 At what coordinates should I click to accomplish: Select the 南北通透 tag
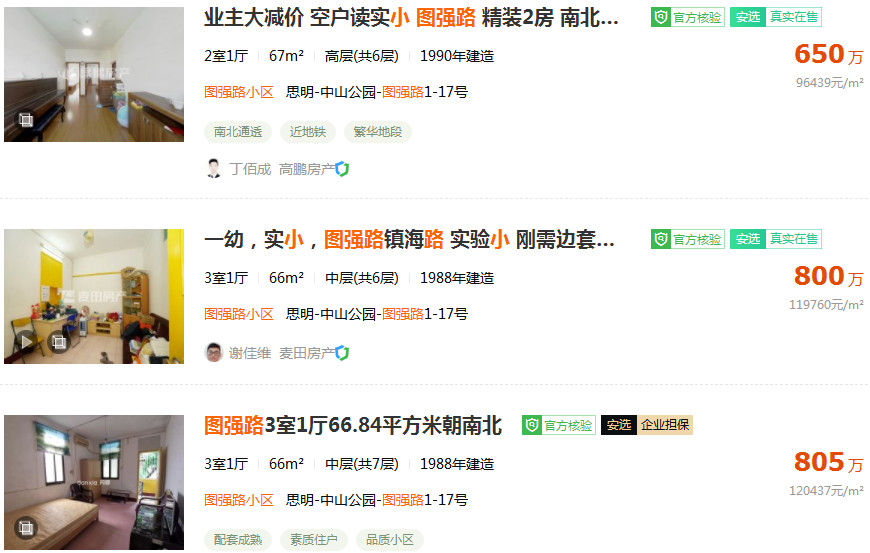tap(237, 132)
